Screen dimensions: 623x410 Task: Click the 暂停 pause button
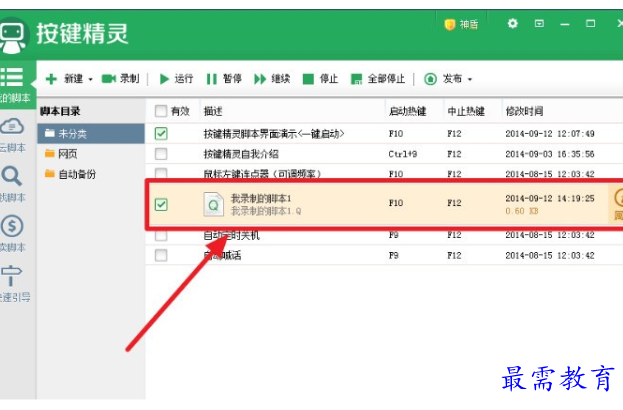pyautogui.click(x=224, y=79)
